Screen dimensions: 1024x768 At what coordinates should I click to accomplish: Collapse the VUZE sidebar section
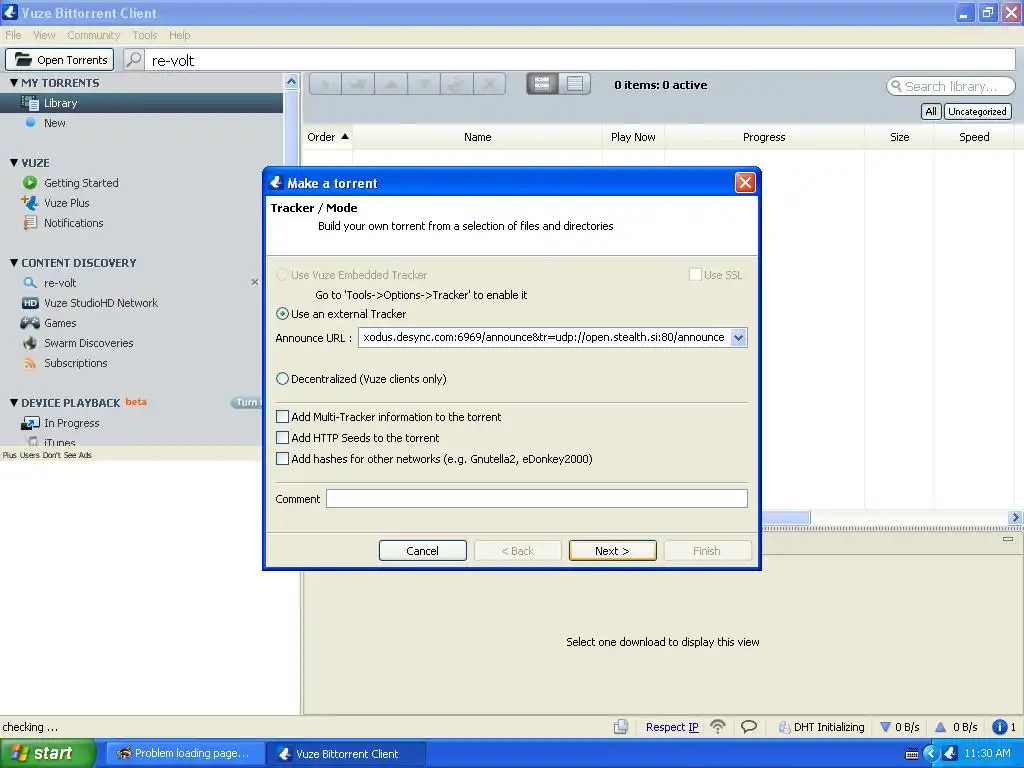(14, 163)
